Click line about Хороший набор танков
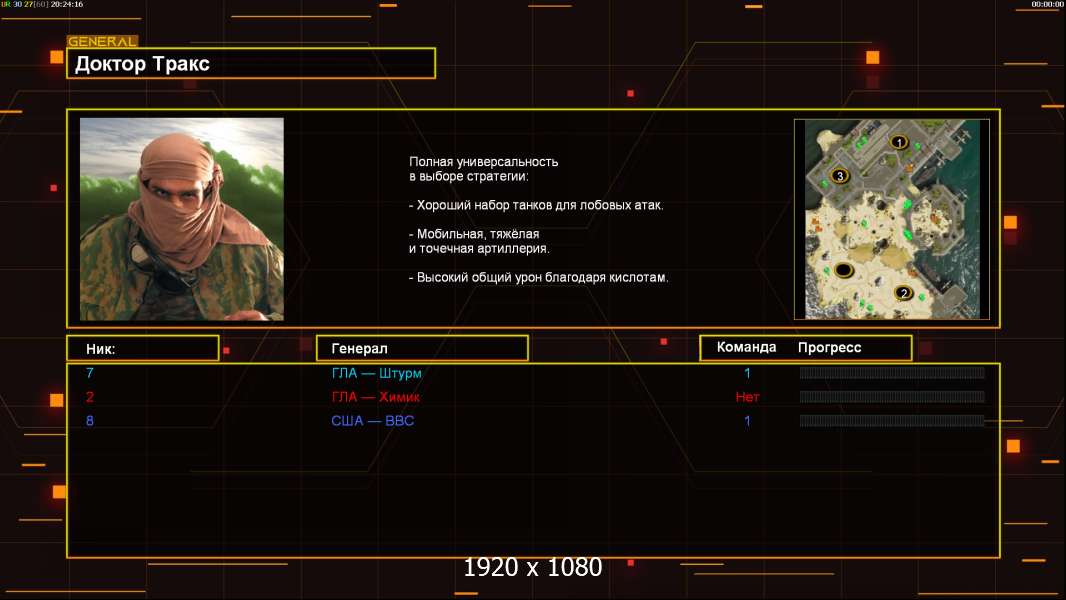Image resolution: width=1066 pixels, height=600 pixels. [536, 205]
